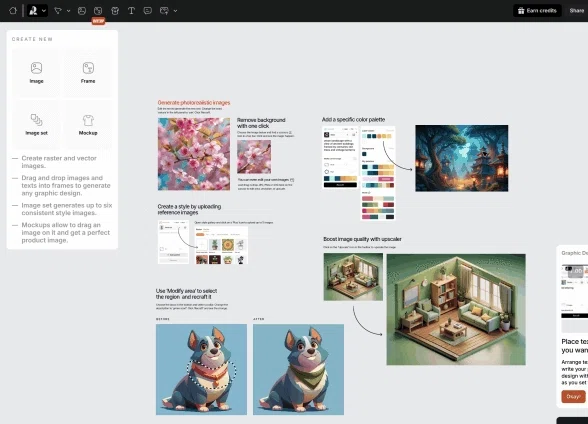588x424 pixels.
Task: Click the 'Image set generates up to six' text
Action: [x=67, y=209]
